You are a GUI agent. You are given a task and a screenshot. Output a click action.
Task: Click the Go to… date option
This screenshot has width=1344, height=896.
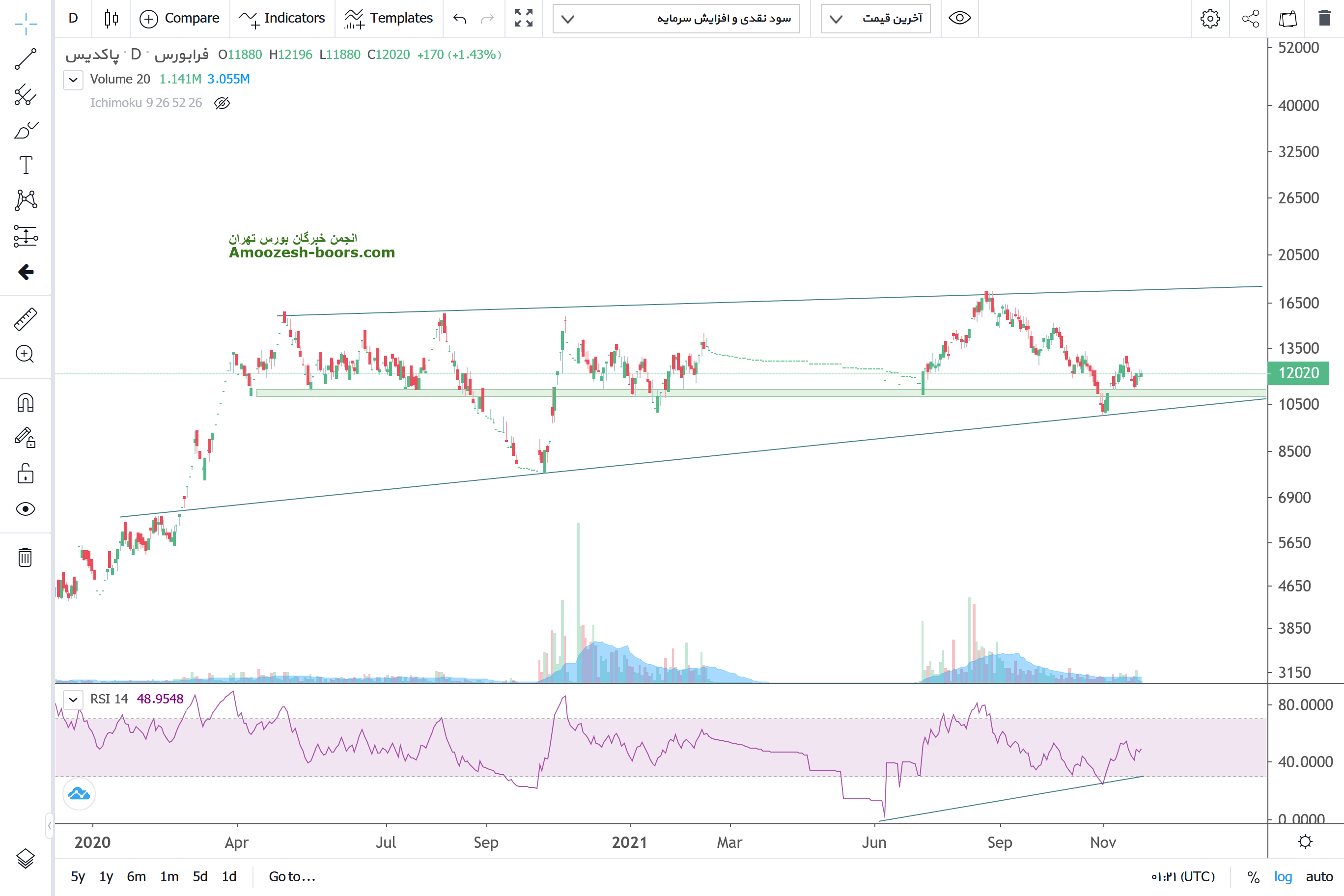tap(292, 876)
